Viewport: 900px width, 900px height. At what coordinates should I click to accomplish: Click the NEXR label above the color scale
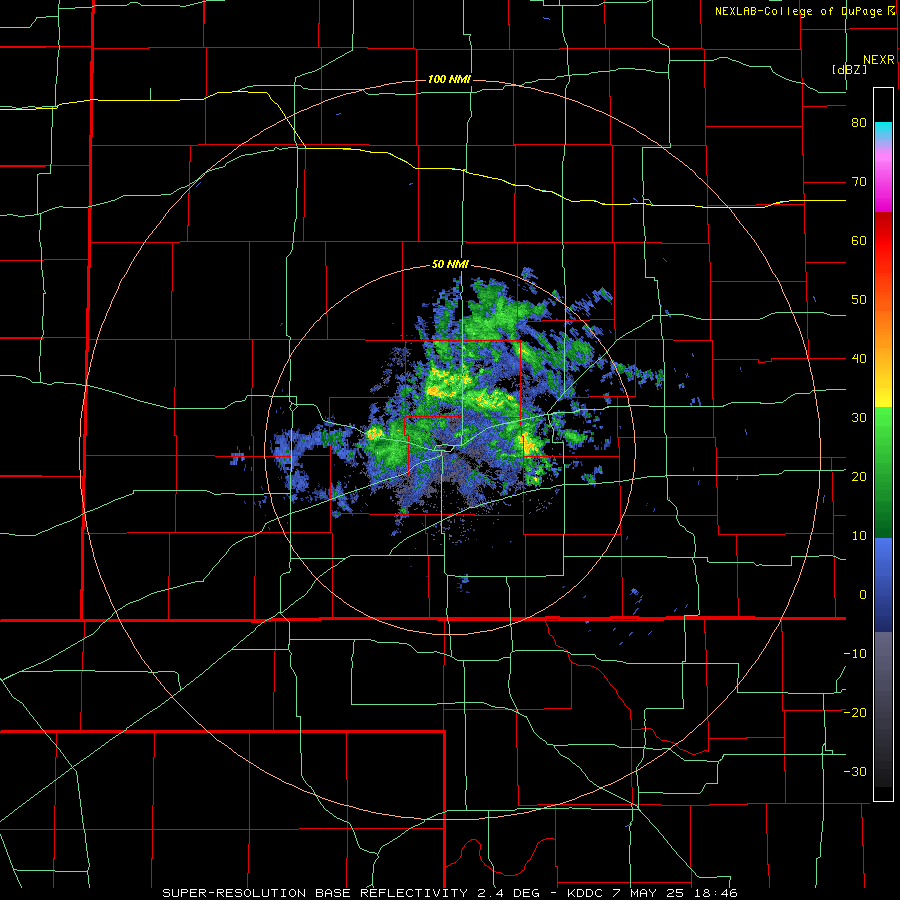pos(879,60)
